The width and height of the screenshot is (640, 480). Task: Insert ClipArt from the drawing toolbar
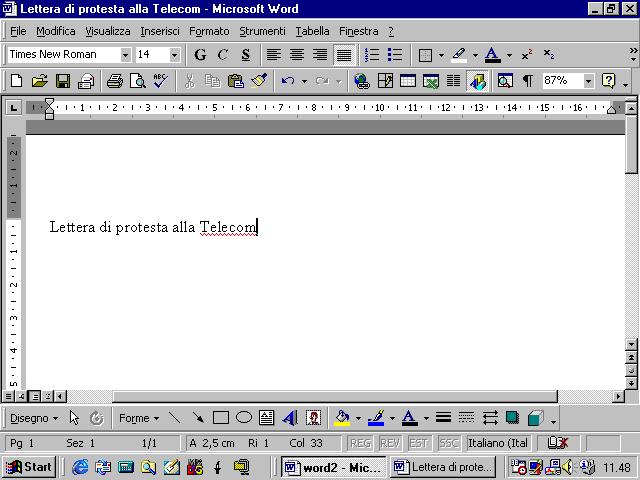[x=313, y=418]
